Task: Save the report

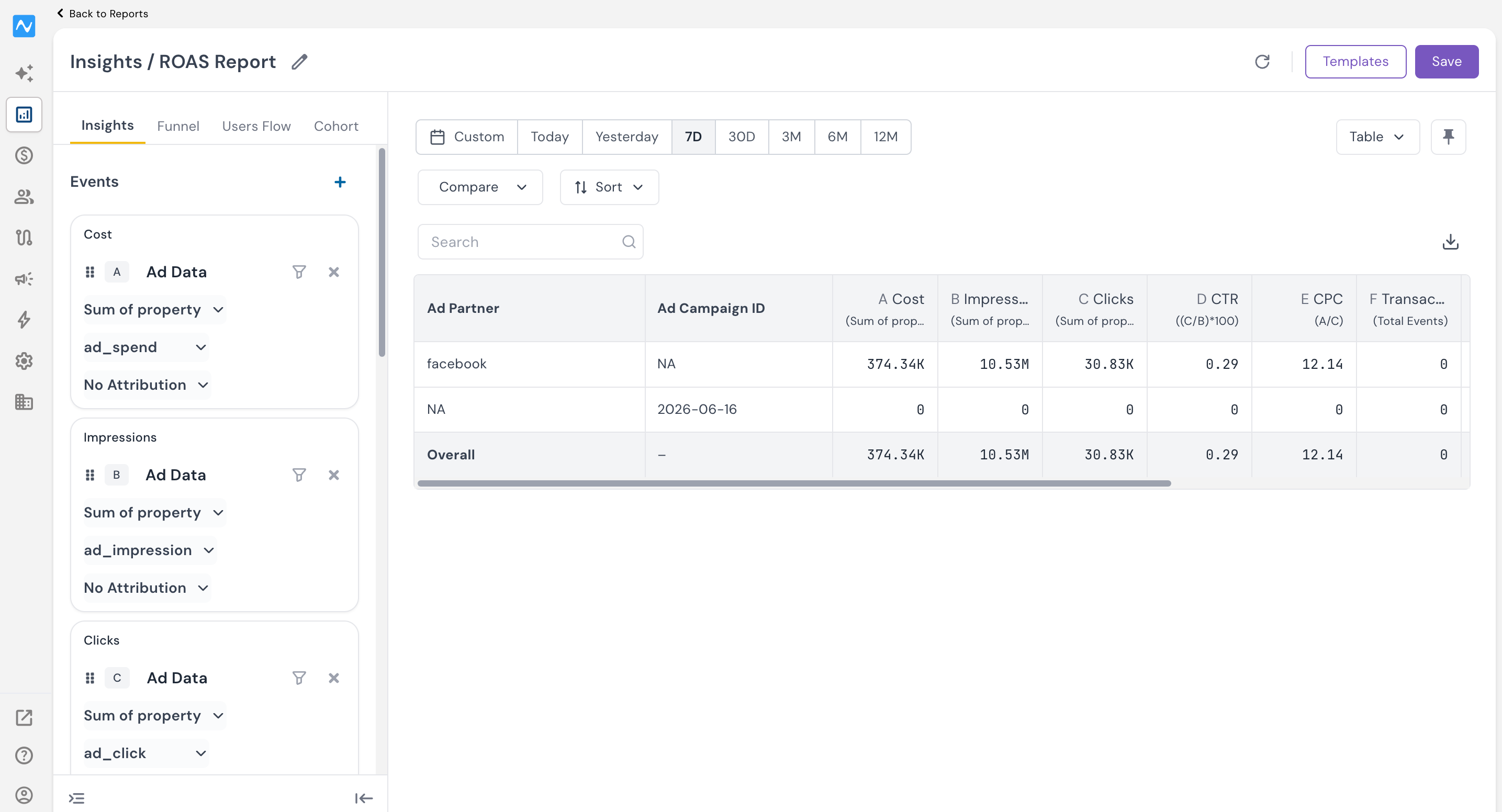Action: pyautogui.click(x=1447, y=62)
